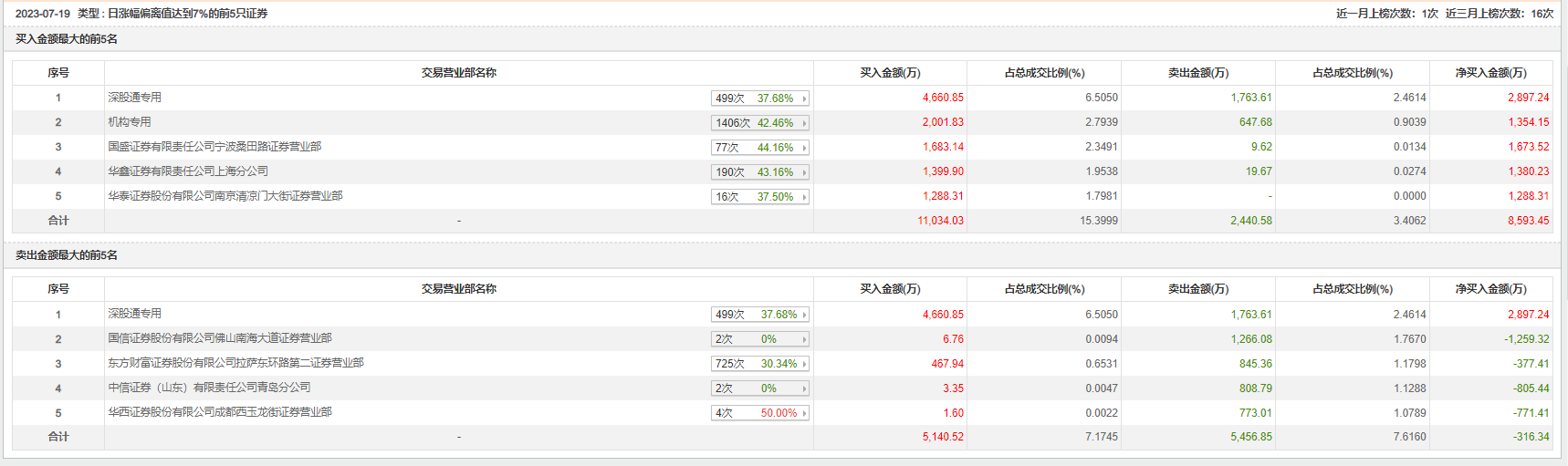
Task: Select the 买入金额最大的前5名 section header
Action: (67, 39)
